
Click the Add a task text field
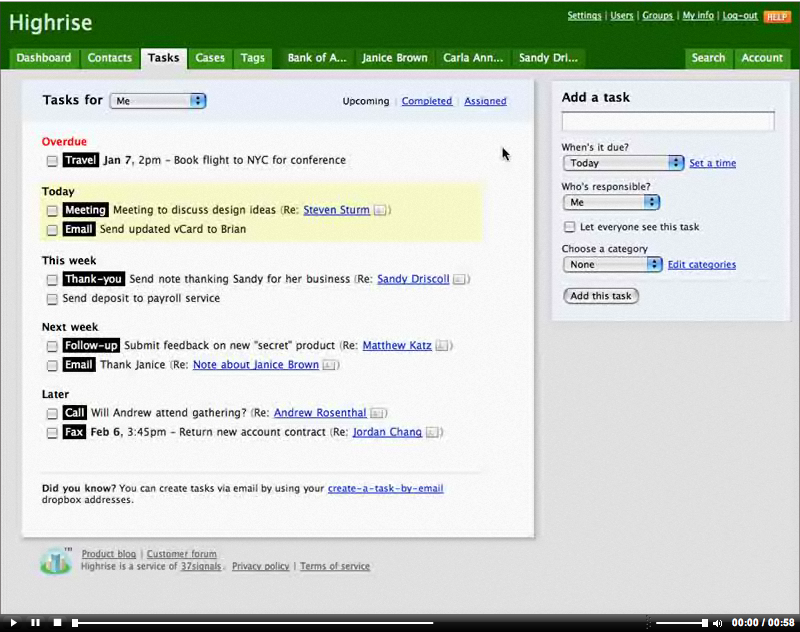(668, 121)
